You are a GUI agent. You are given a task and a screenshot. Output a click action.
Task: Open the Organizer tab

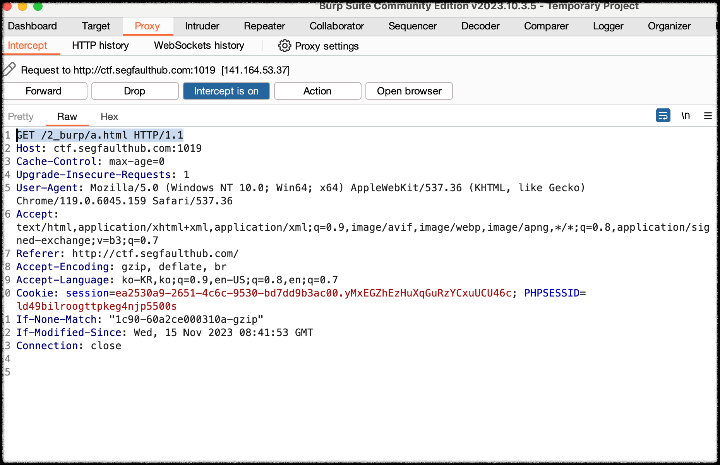click(669, 26)
